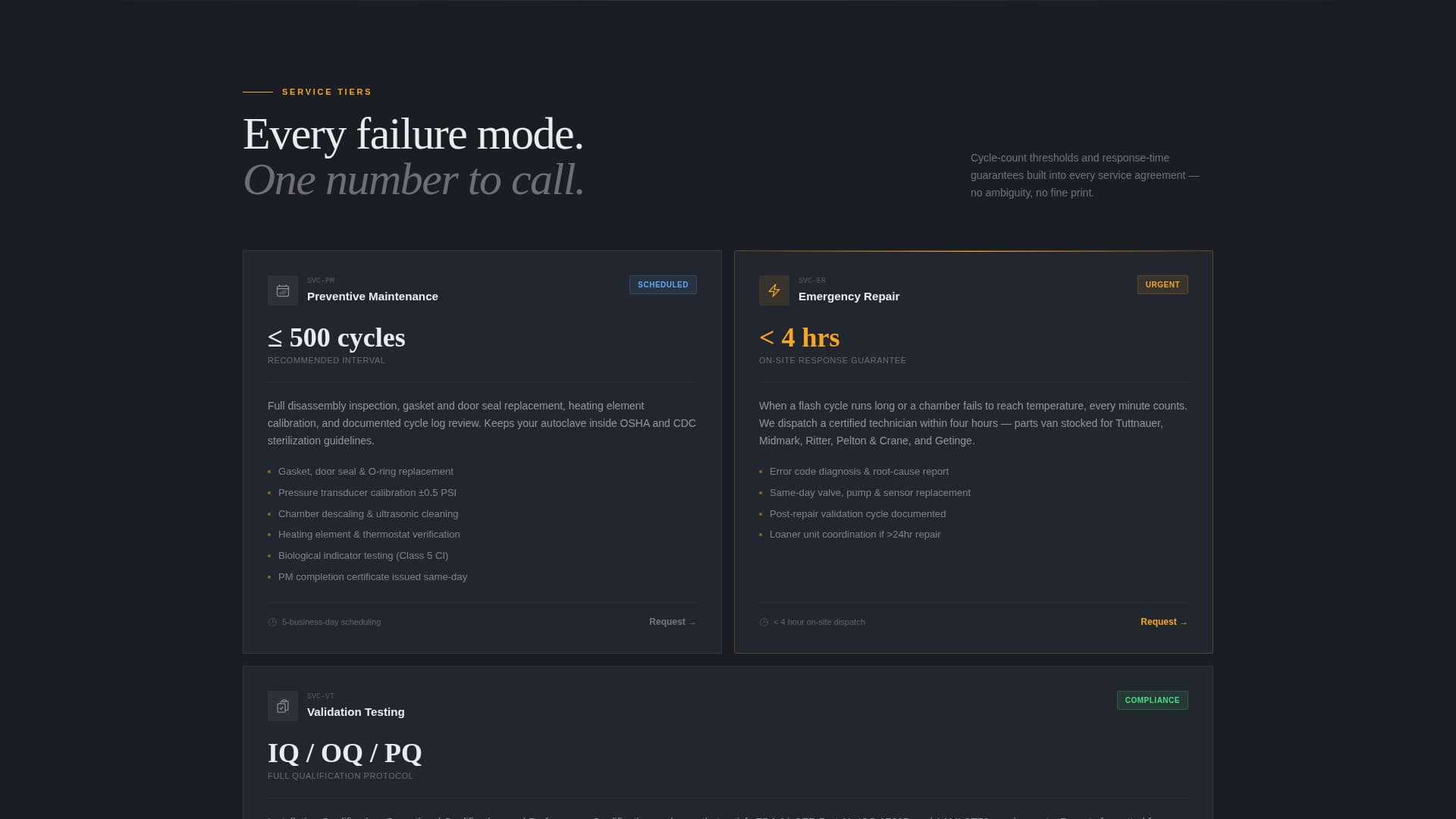Click the arrow next to Preventive Maintenance Request
1456x819 pixels.
click(x=692, y=623)
